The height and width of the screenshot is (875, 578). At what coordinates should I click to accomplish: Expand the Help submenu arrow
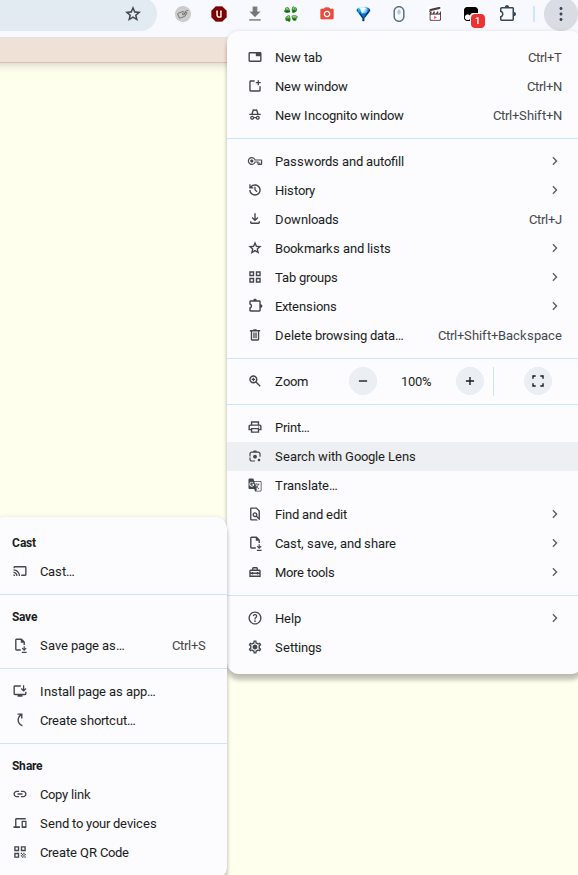[555, 618]
